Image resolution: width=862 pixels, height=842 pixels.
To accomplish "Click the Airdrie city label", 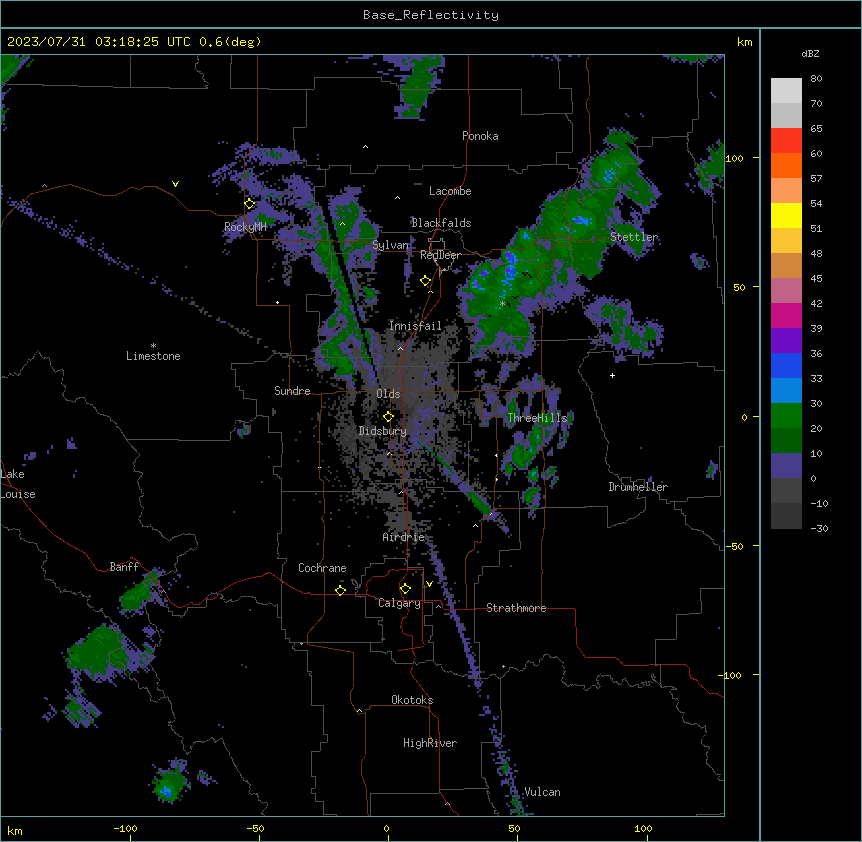I will click(x=404, y=537).
